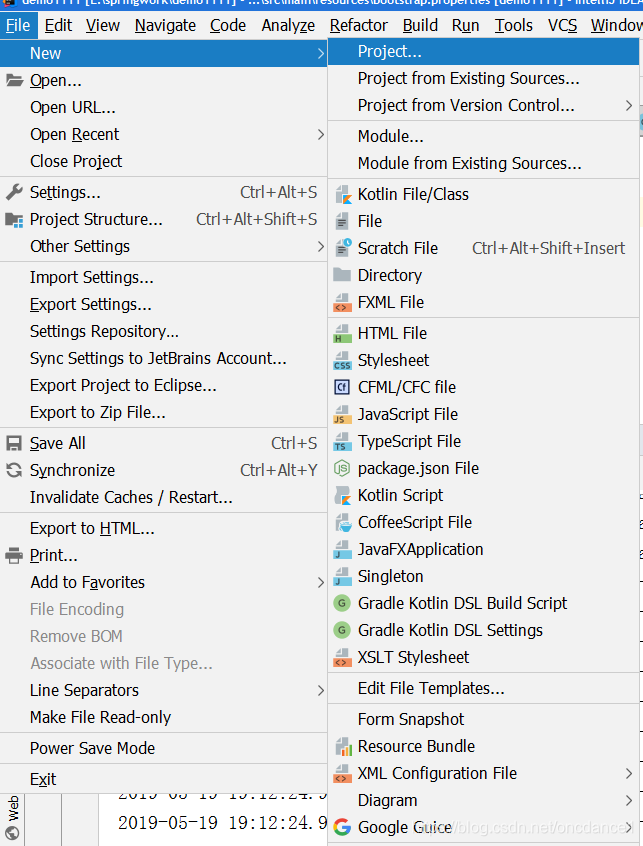The image size is (643, 846).
Task: Expand the Open Recent submenu arrow
Action: 320,134
